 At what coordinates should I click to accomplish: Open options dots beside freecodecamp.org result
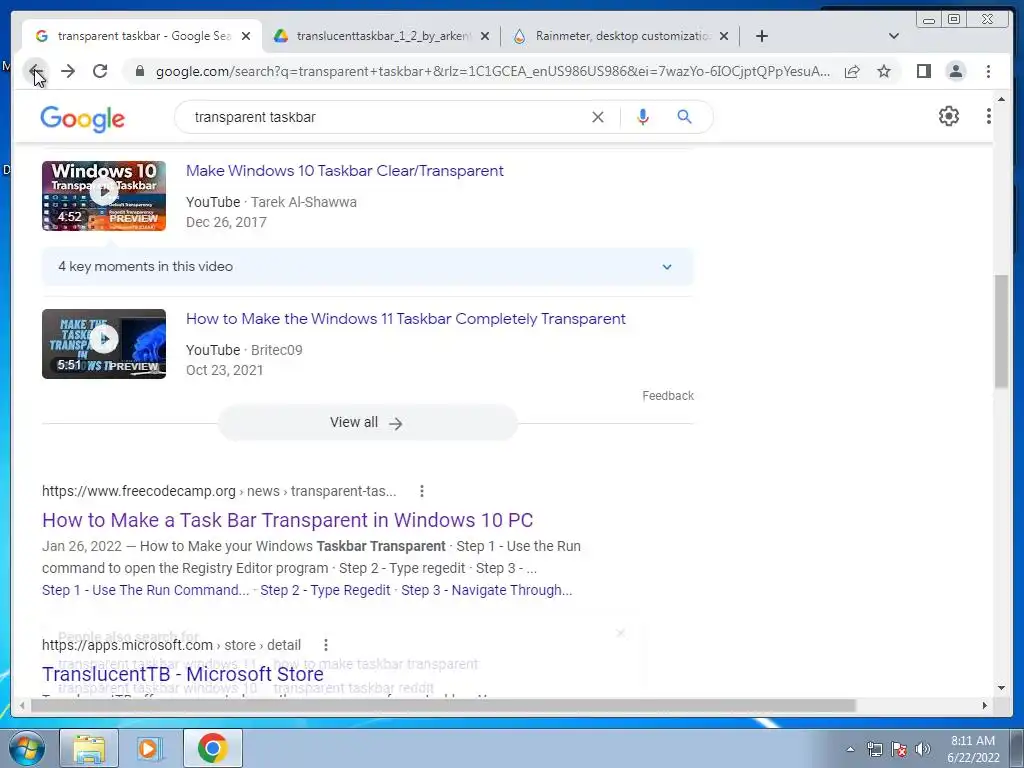(422, 491)
